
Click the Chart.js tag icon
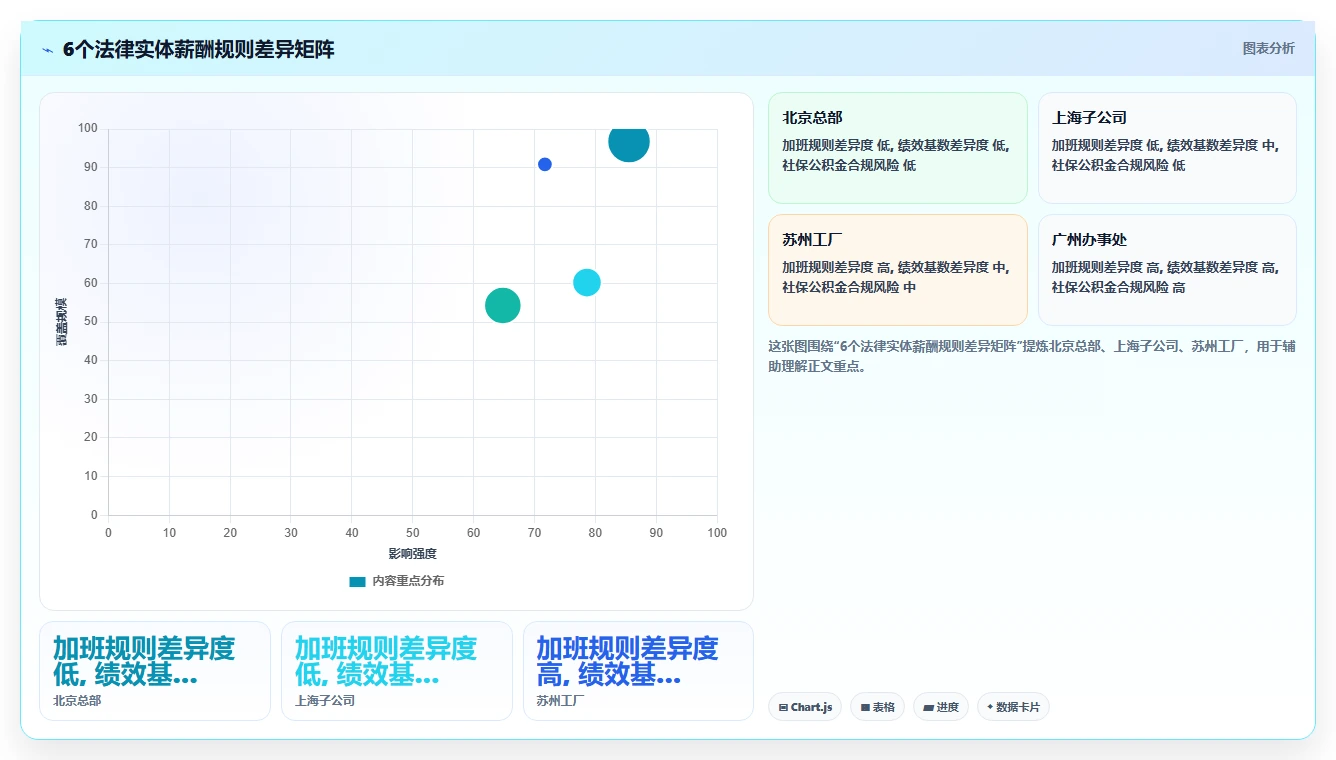pos(784,707)
